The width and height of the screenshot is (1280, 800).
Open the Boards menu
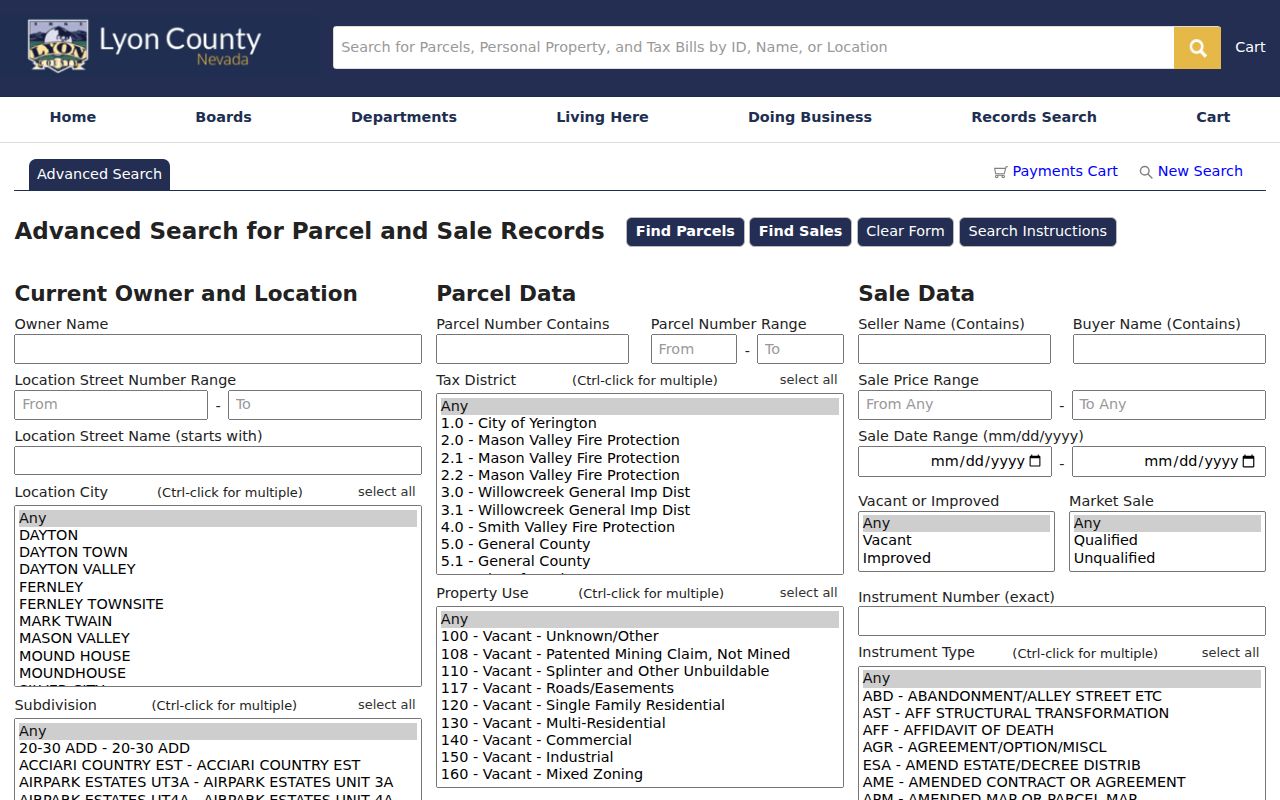coord(223,117)
